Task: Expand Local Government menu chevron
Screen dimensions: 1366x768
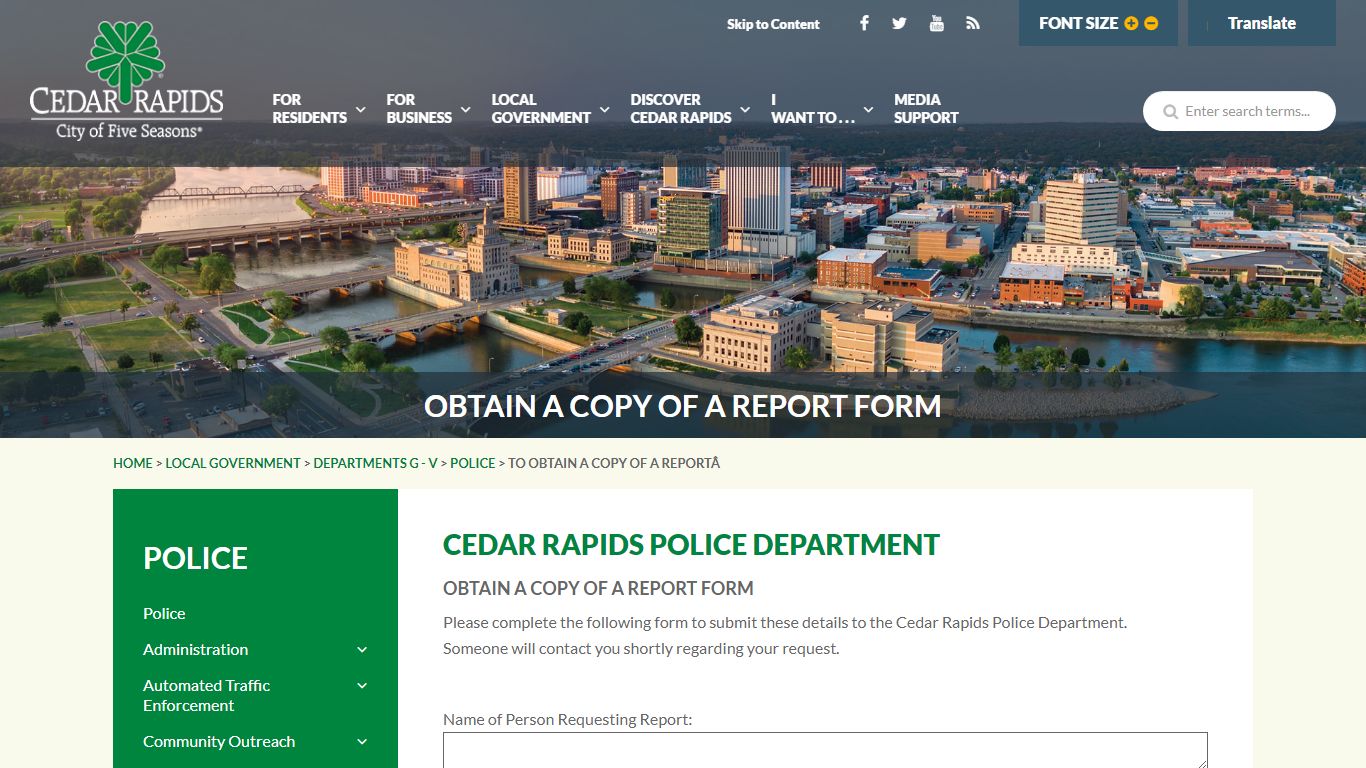Action: pyautogui.click(x=604, y=109)
